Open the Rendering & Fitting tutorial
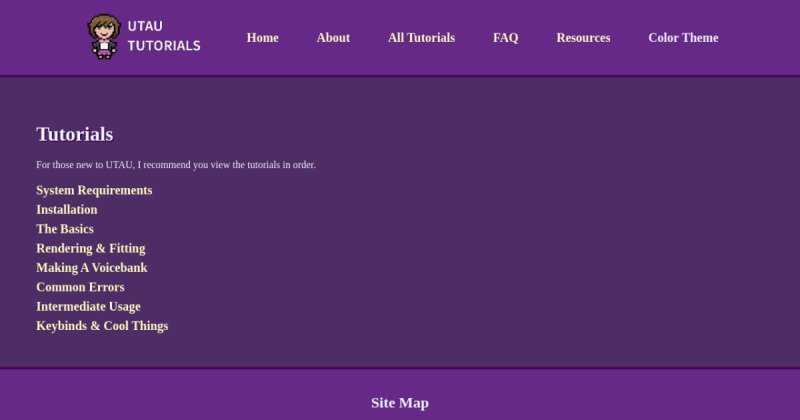The width and height of the screenshot is (800, 420). (x=91, y=249)
